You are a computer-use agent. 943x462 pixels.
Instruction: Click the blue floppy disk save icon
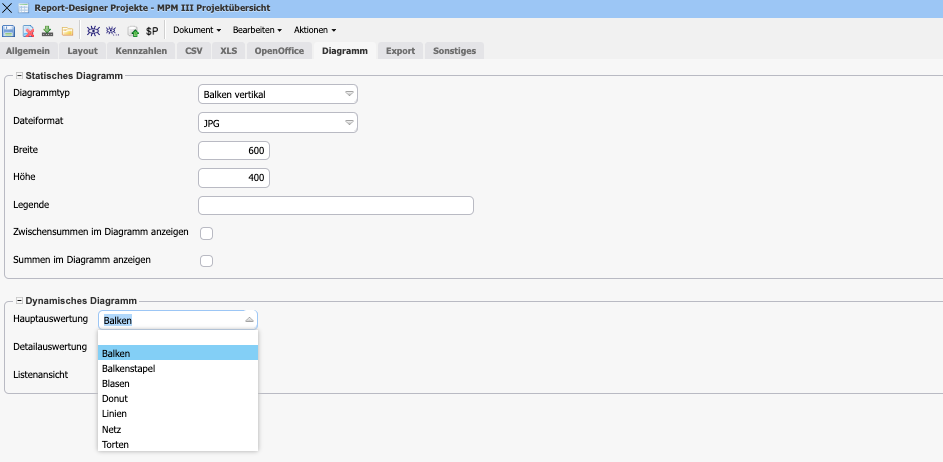pos(9,31)
